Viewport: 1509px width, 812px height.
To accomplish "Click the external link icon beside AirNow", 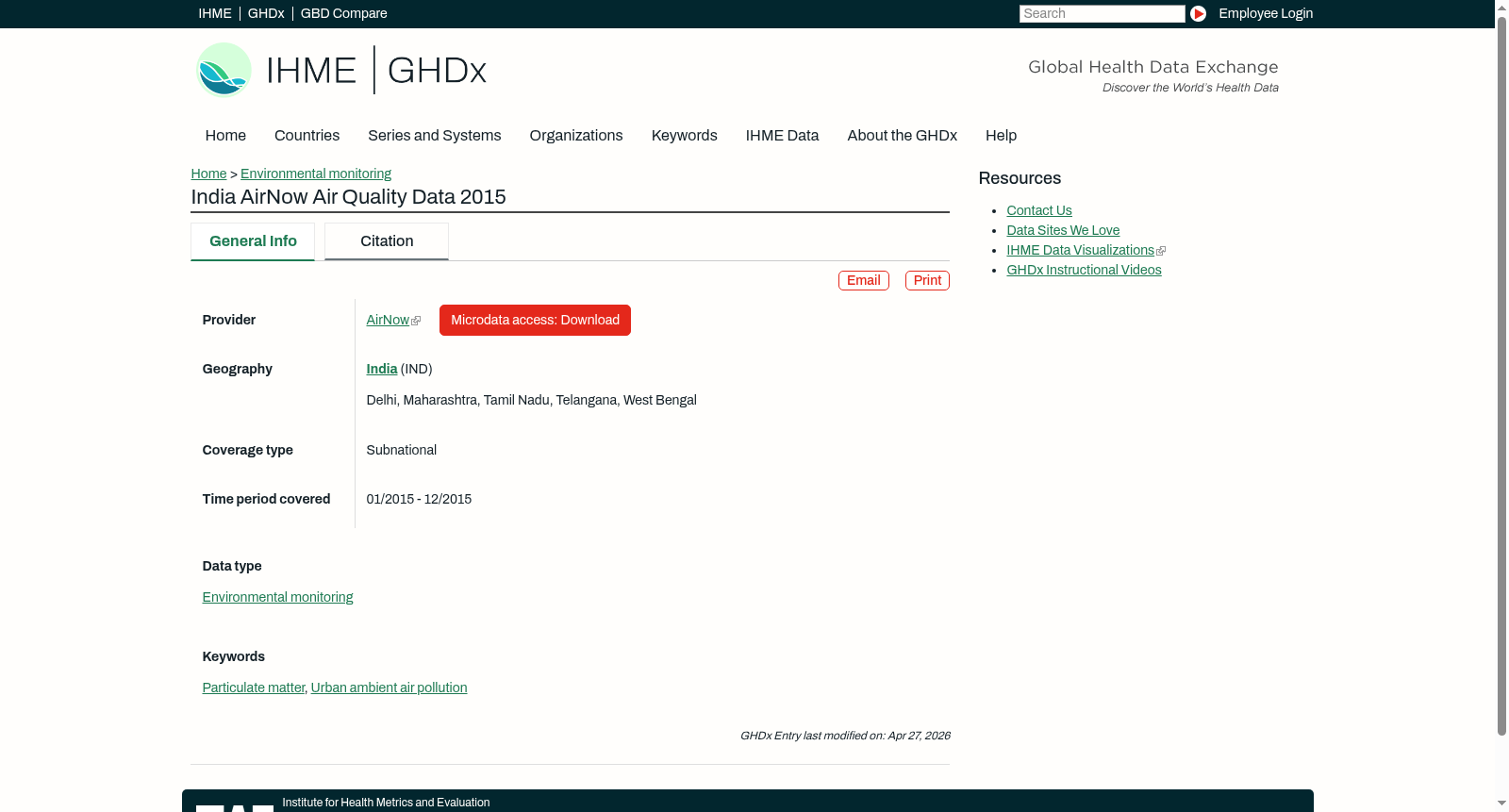I will [x=416, y=321].
